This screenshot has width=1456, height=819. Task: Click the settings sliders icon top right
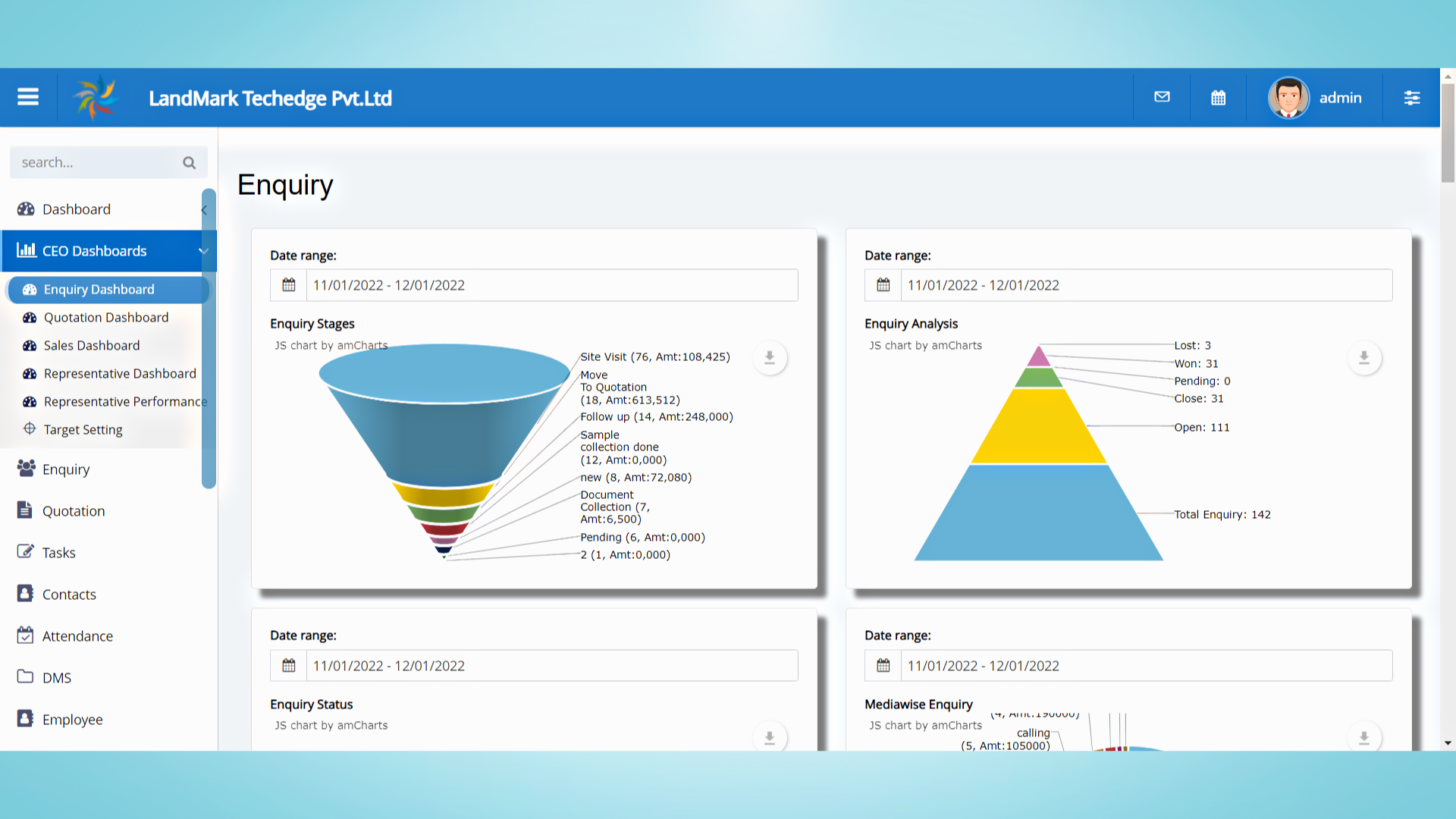(1412, 97)
